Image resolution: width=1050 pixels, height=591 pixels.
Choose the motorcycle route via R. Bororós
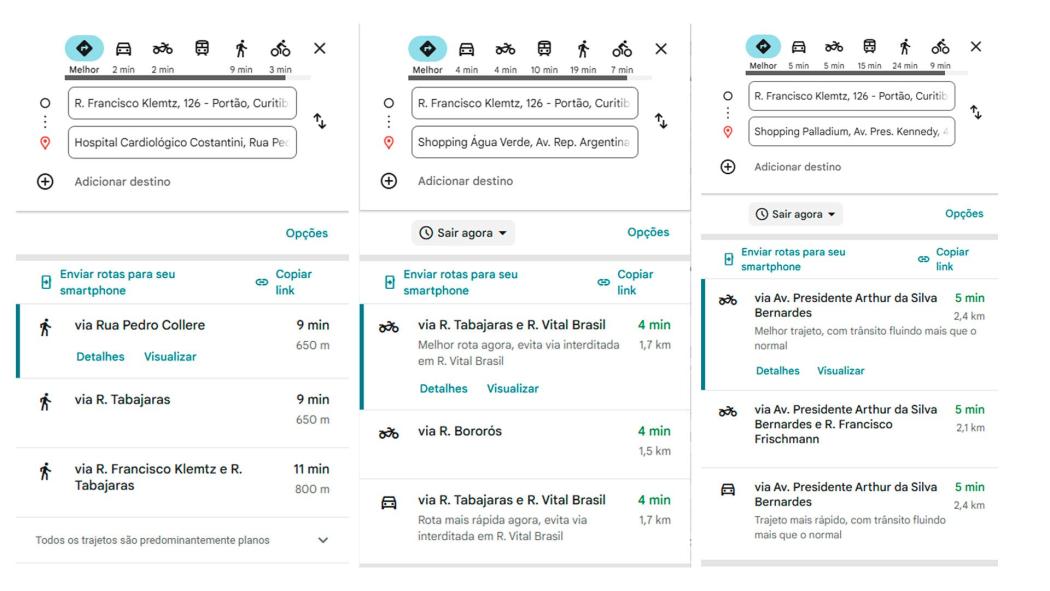[x=460, y=432]
